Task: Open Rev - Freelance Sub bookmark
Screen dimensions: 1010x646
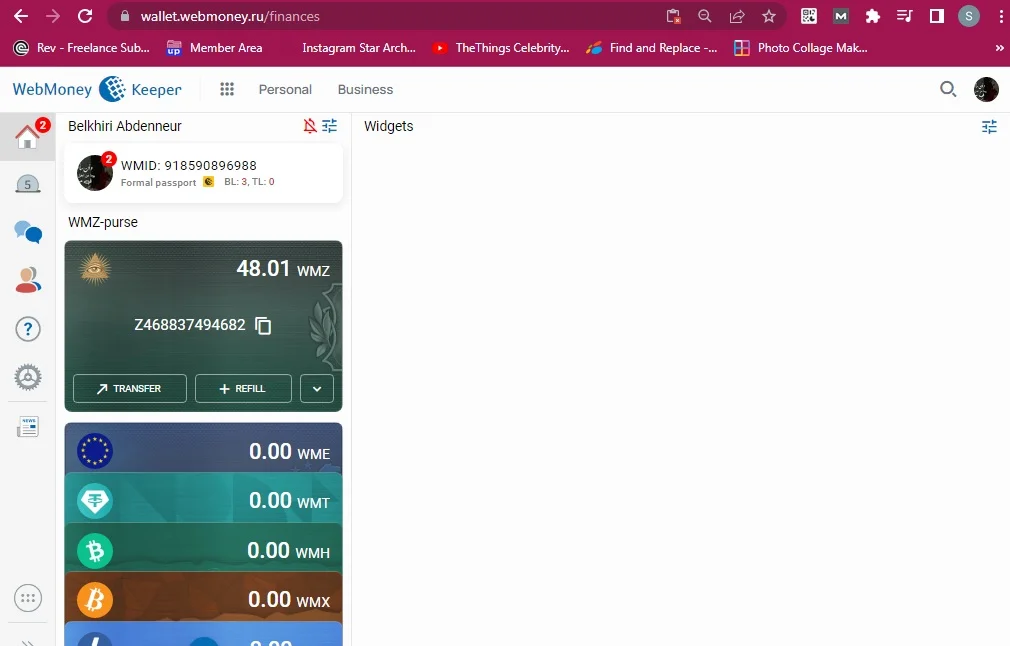Action: [82, 48]
